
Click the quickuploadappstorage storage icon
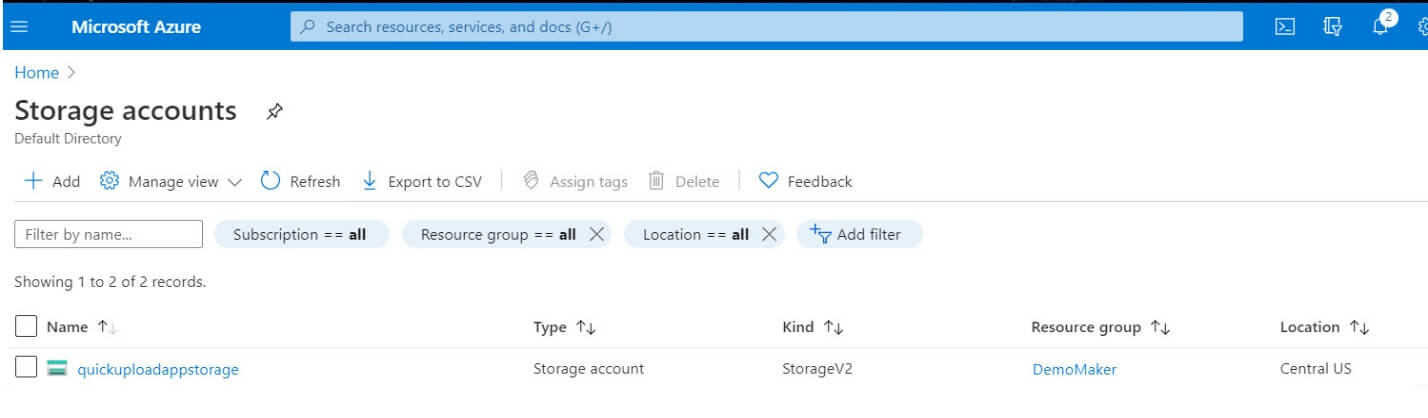click(57, 369)
